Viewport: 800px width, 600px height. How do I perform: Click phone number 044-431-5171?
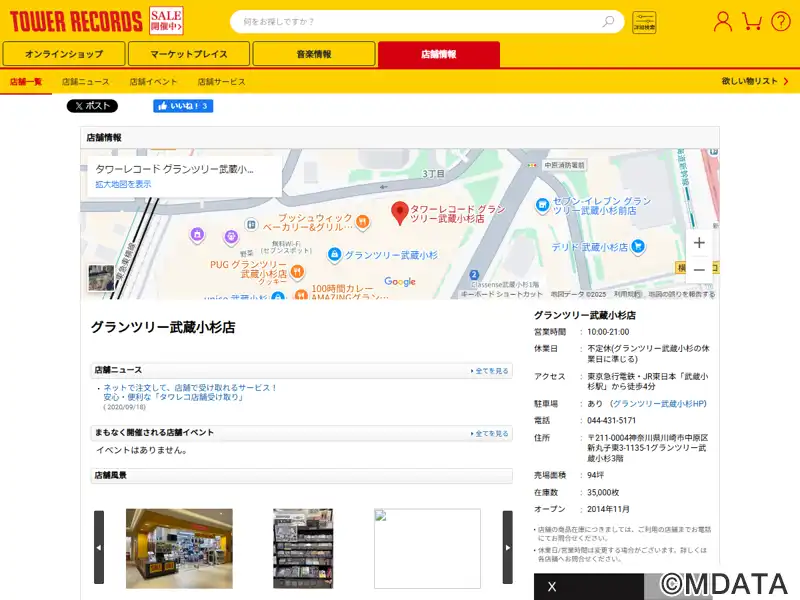[611, 420]
